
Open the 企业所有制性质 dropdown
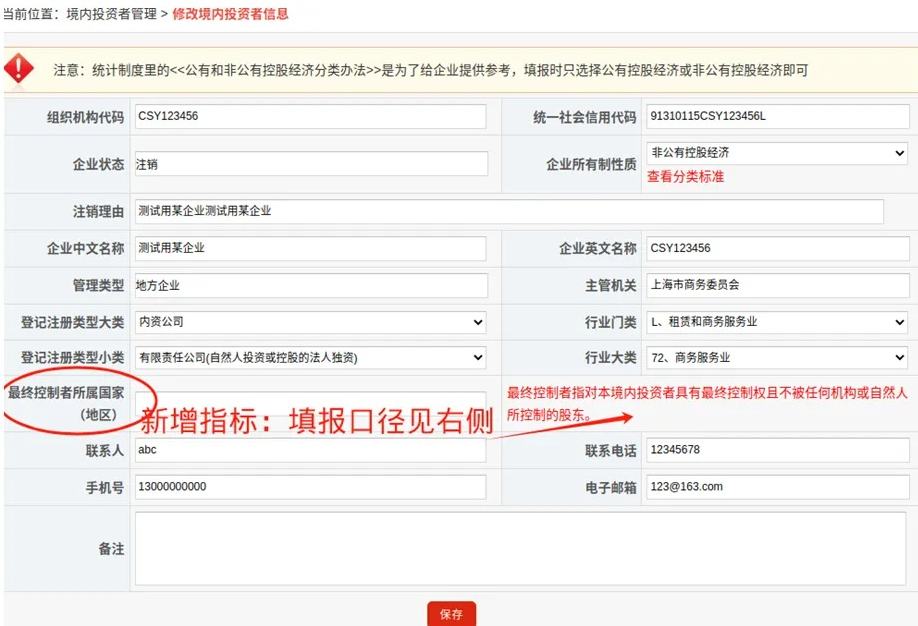[x=776, y=153]
